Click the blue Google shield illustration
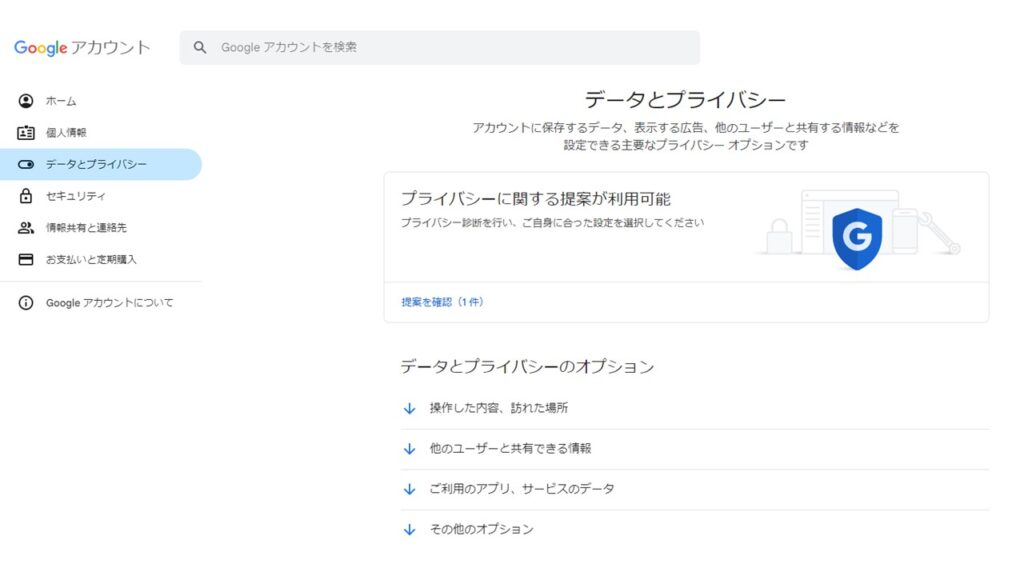Screen dimensions: 1024x576 [x=857, y=238]
